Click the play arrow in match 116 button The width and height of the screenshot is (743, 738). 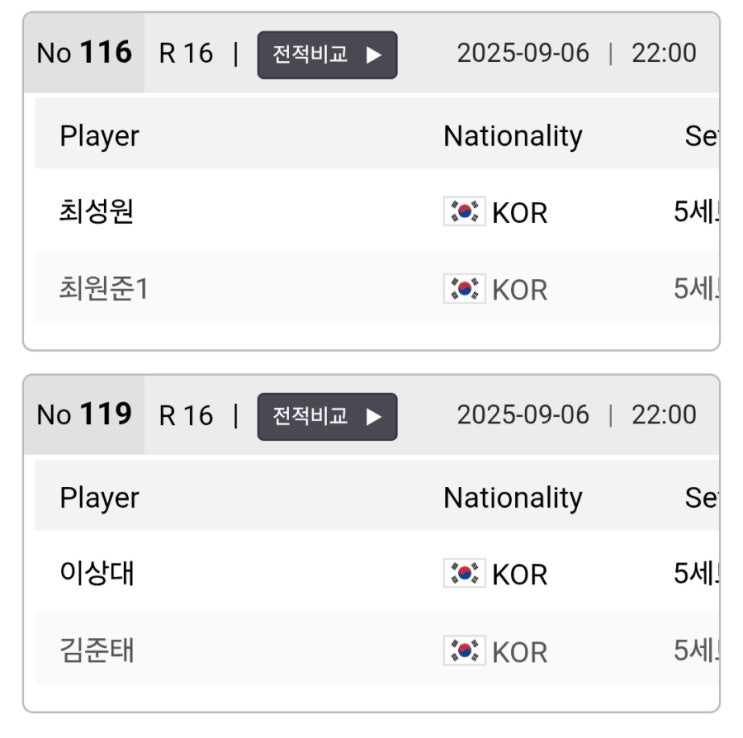pyautogui.click(x=373, y=55)
